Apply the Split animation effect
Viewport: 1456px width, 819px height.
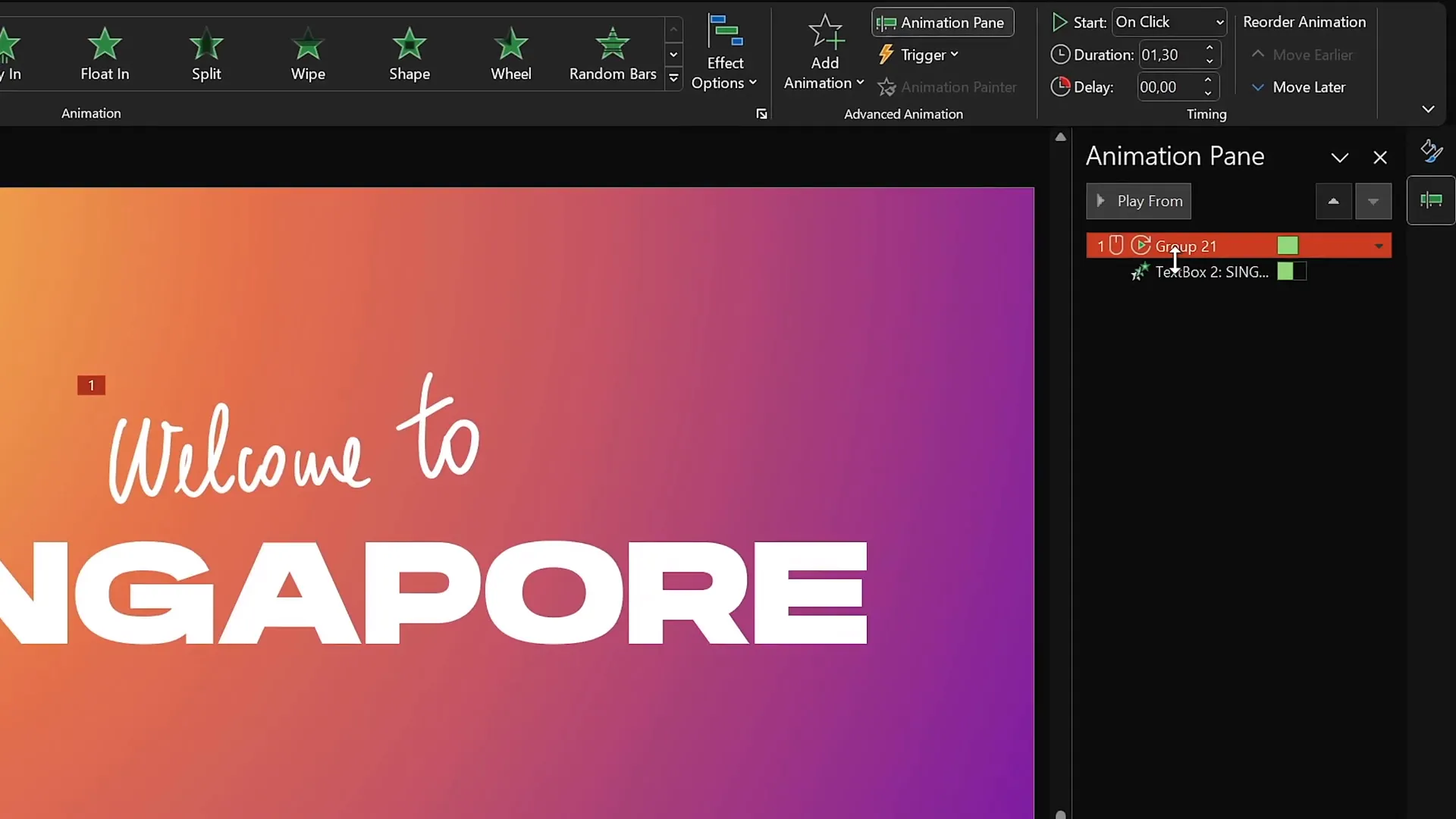tap(206, 54)
